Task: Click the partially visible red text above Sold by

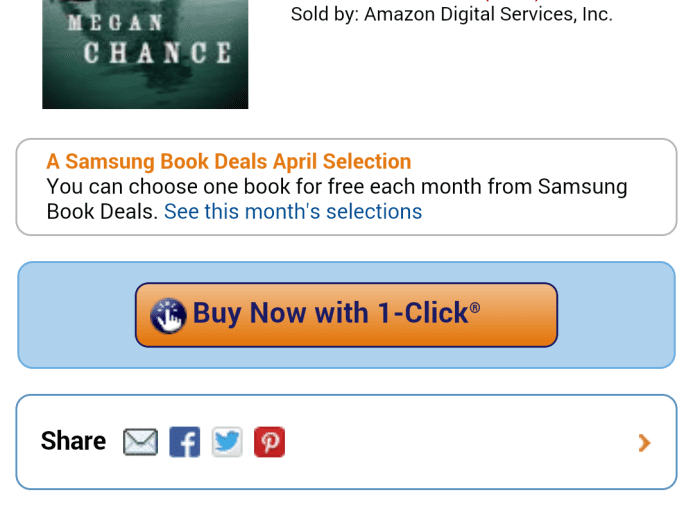Action: click(x=512, y=1)
